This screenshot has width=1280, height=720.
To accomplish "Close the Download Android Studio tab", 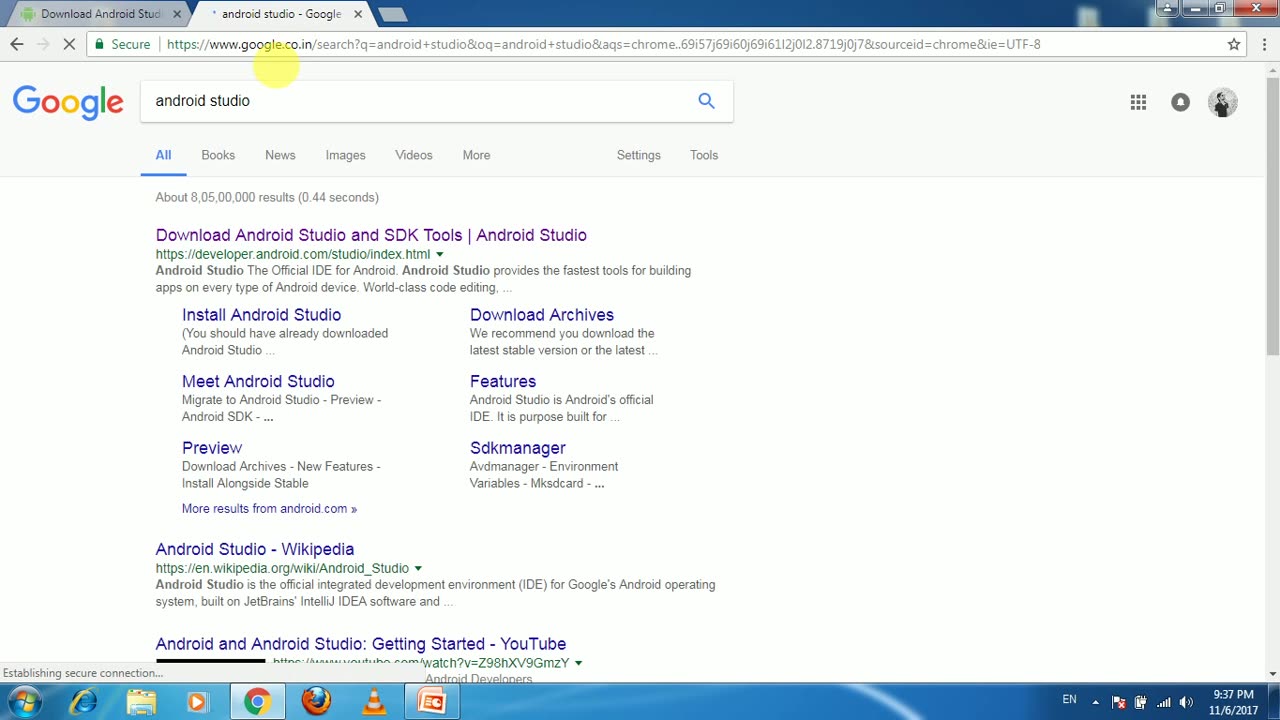I will 178,14.
